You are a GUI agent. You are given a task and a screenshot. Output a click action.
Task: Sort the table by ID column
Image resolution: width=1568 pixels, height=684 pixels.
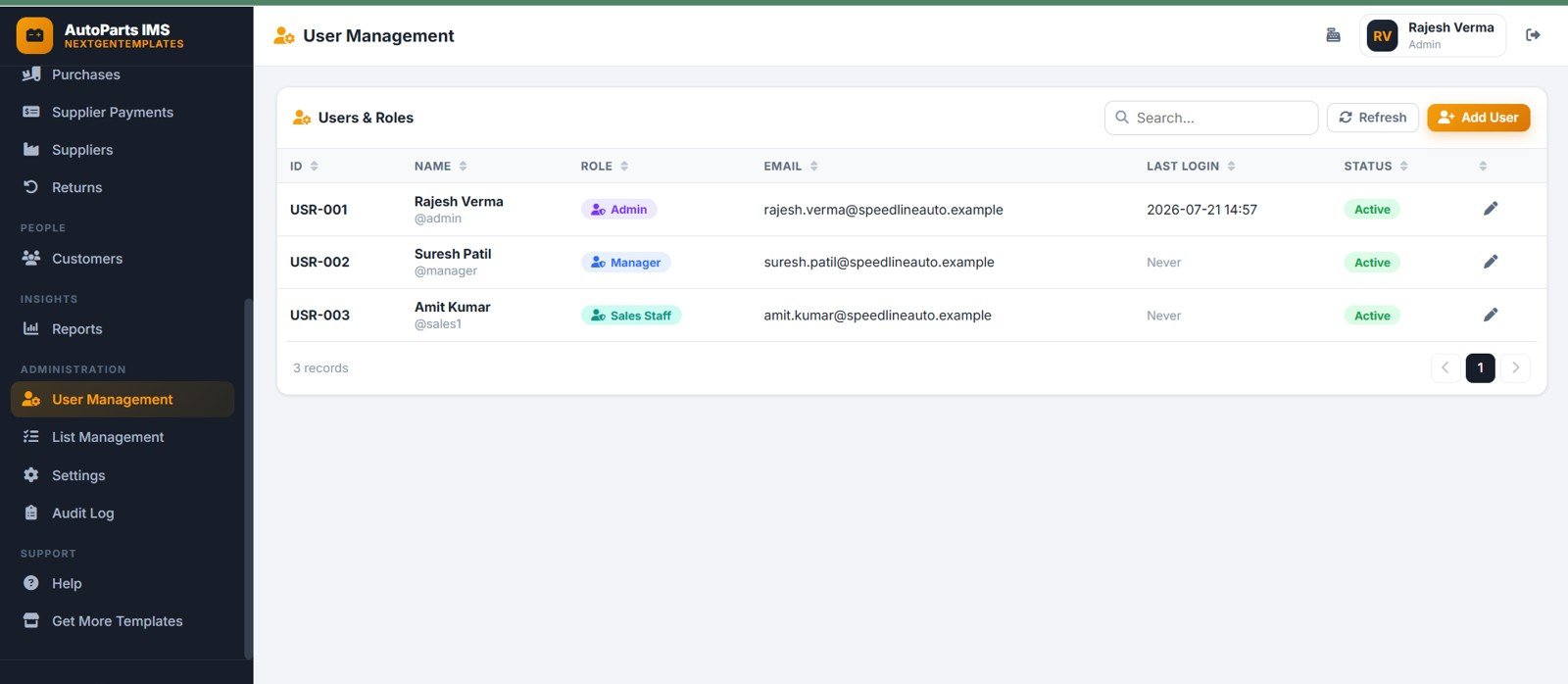(304, 167)
